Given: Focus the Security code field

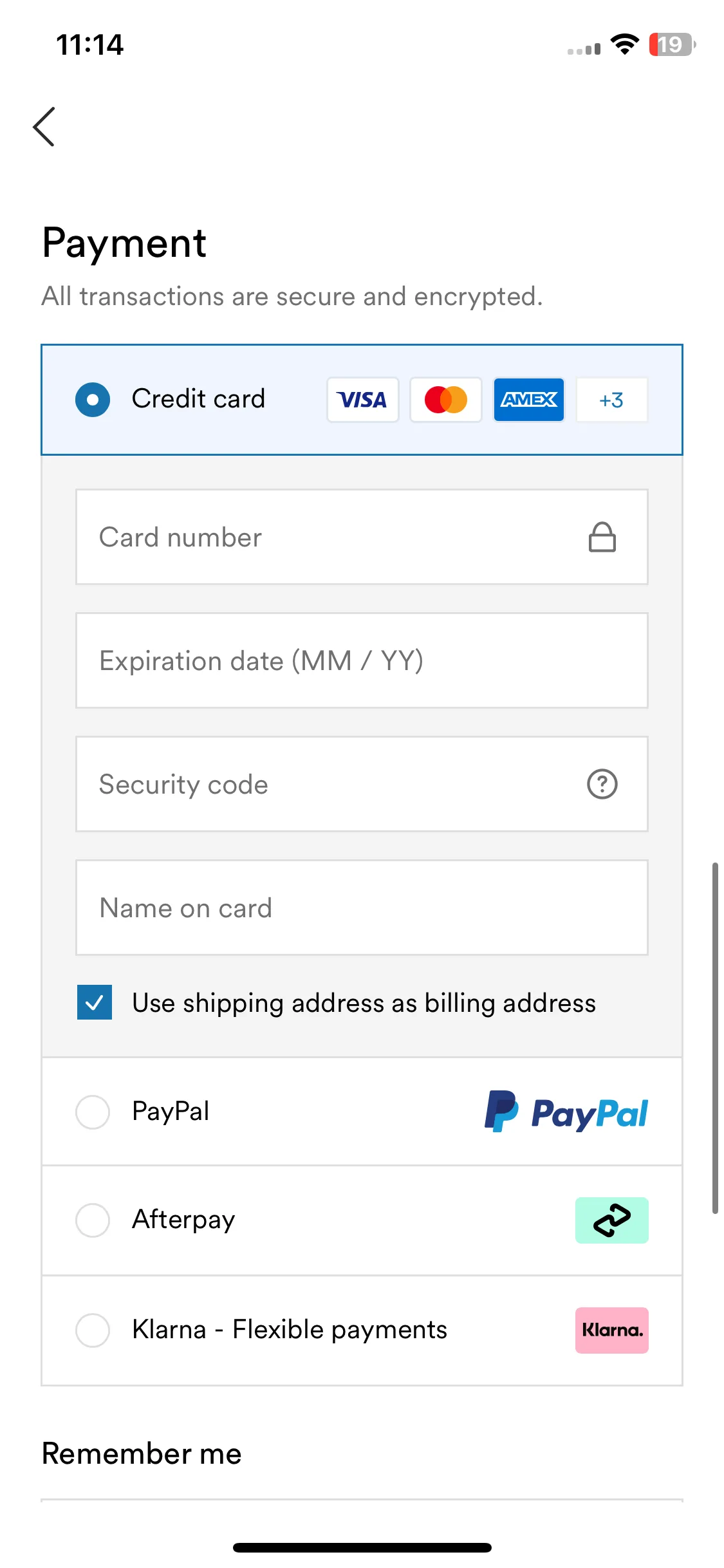Looking at the screenshot, I should click(x=362, y=784).
